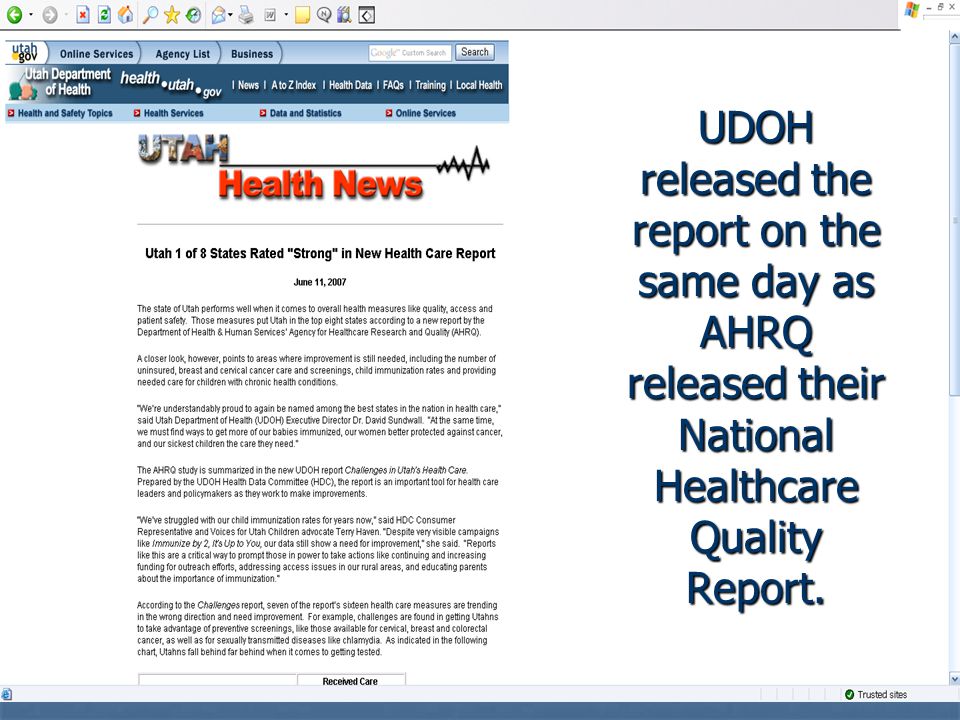The width and height of the screenshot is (960, 720).
Task: Print the page with printer icon
Action: [246, 15]
